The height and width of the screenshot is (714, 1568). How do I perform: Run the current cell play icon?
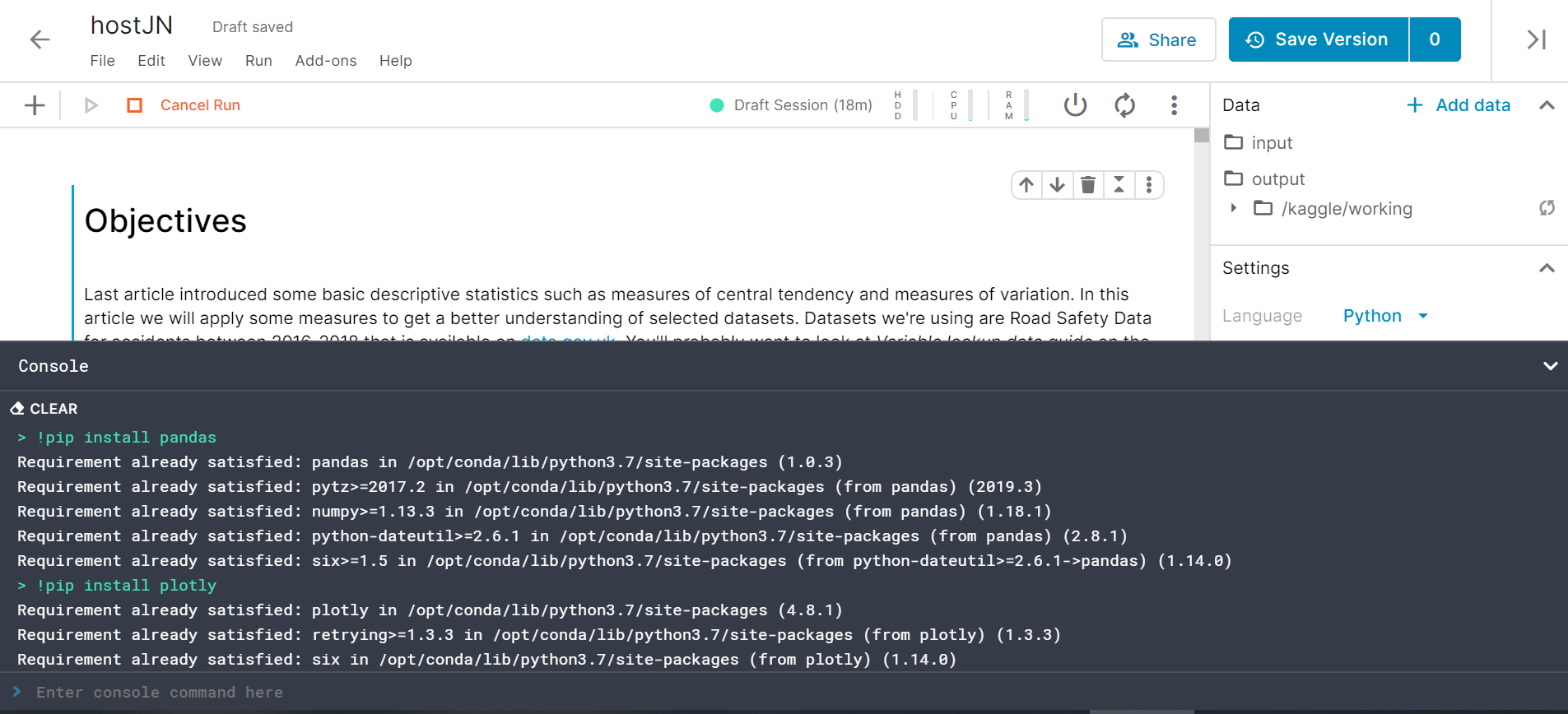[x=91, y=105]
